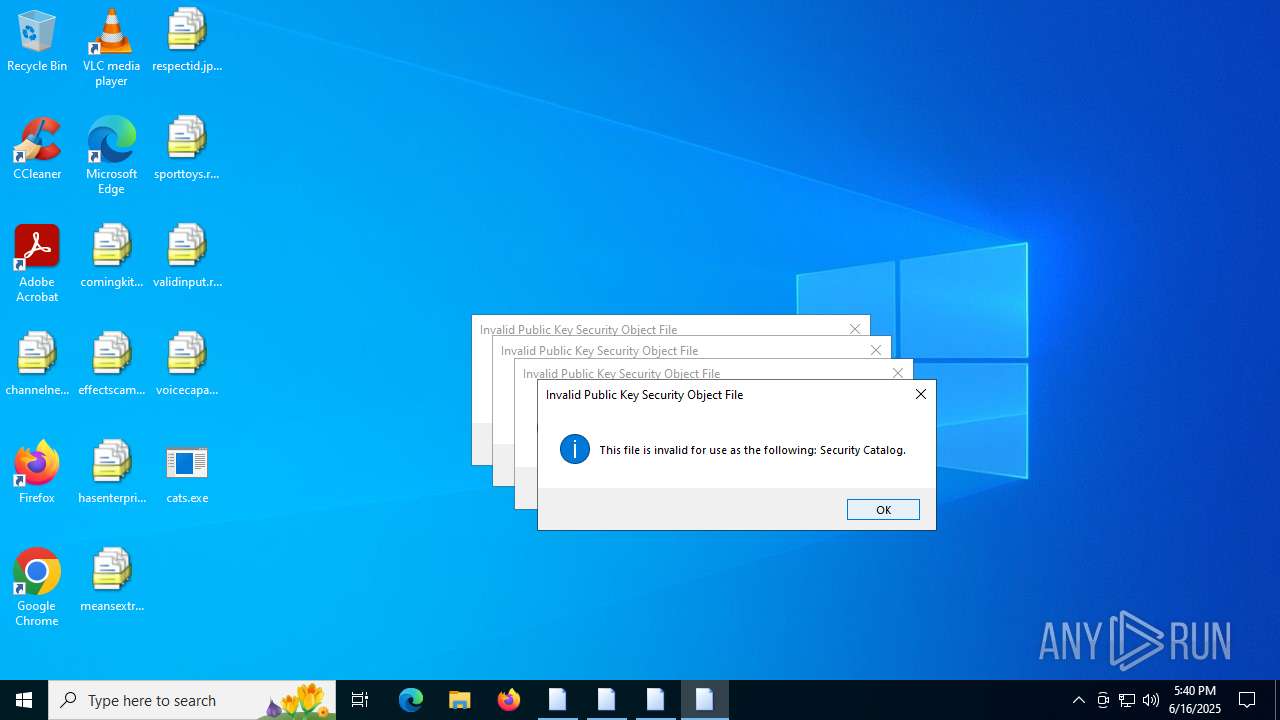1280x720 pixels.
Task: Click the Meet Now tray icon
Action: point(1103,700)
